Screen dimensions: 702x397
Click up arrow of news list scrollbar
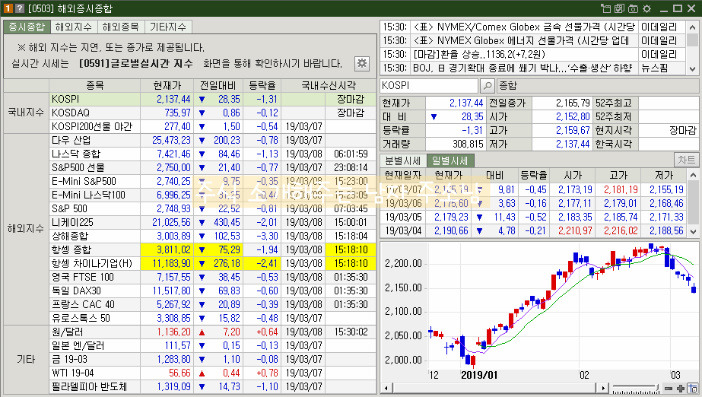(693, 27)
